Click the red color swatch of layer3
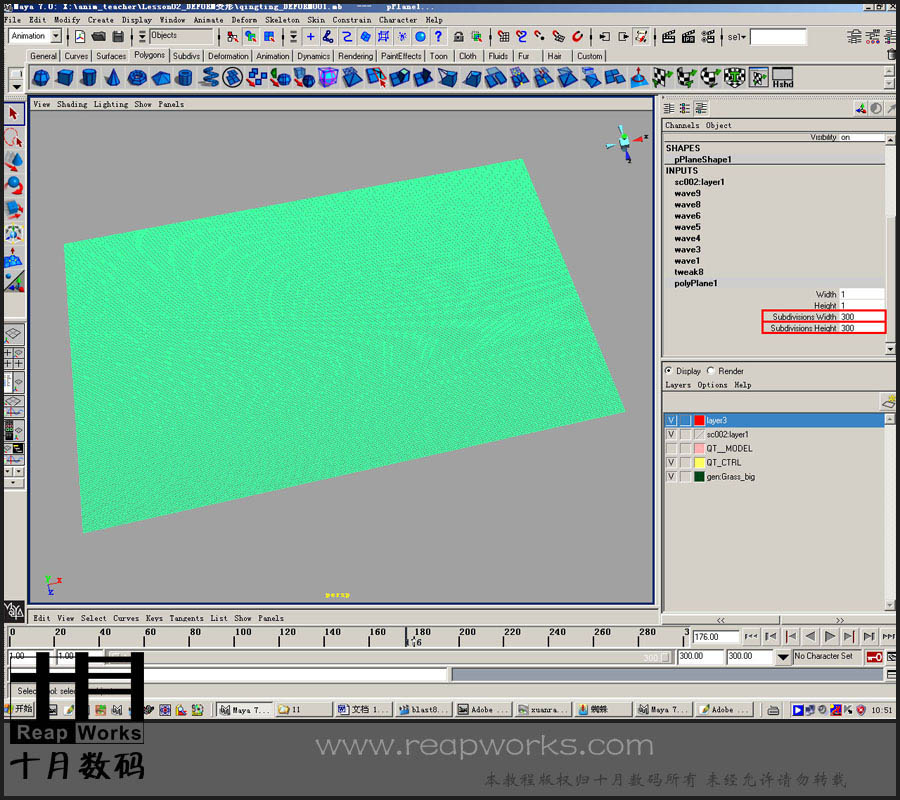The height and width of the screenshot is (800, 900). (699, 420)
